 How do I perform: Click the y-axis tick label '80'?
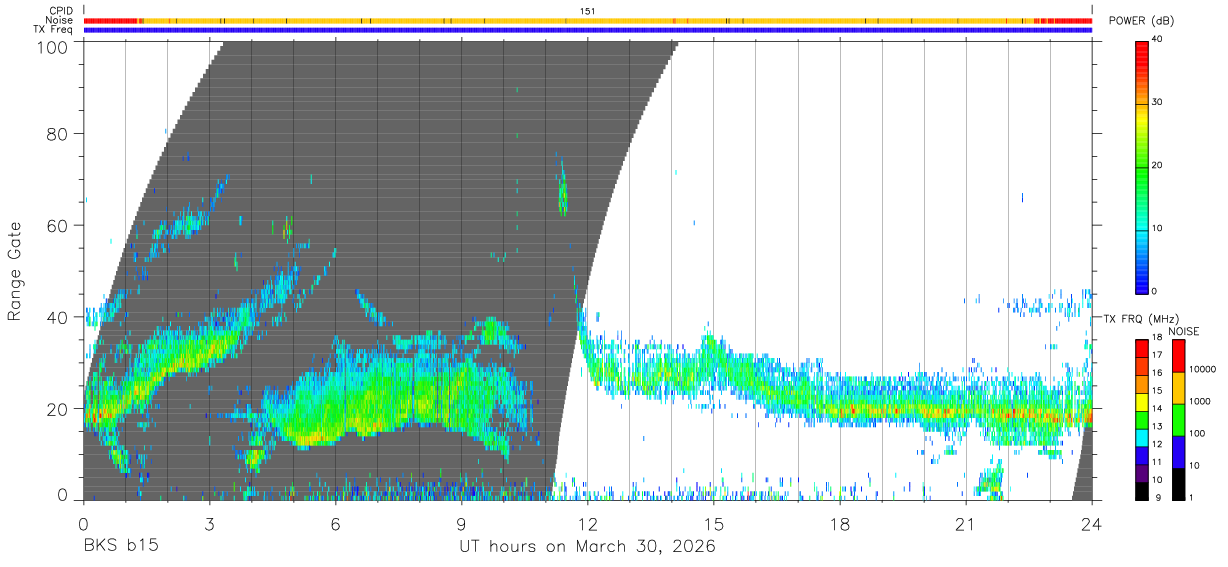pos(58,134)
